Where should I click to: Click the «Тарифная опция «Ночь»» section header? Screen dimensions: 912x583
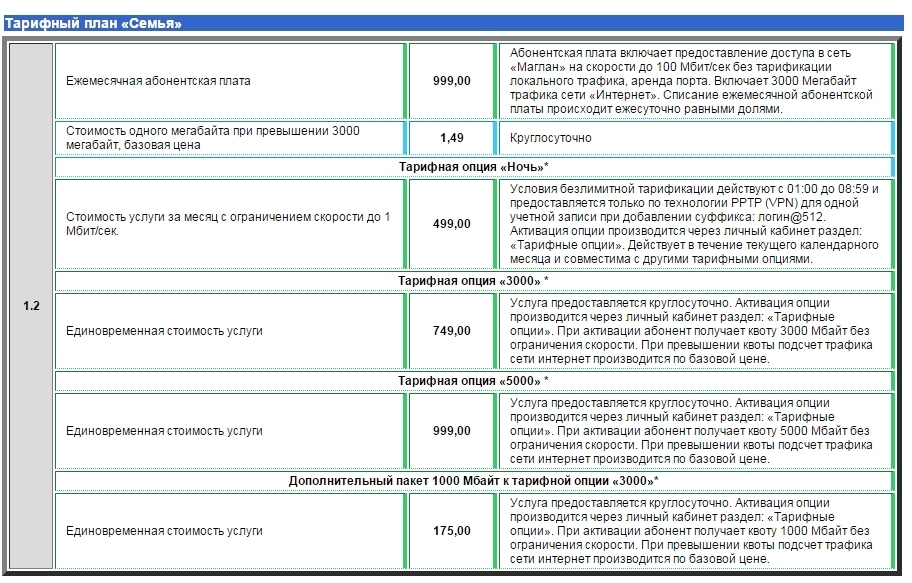[x=473, y=166]
